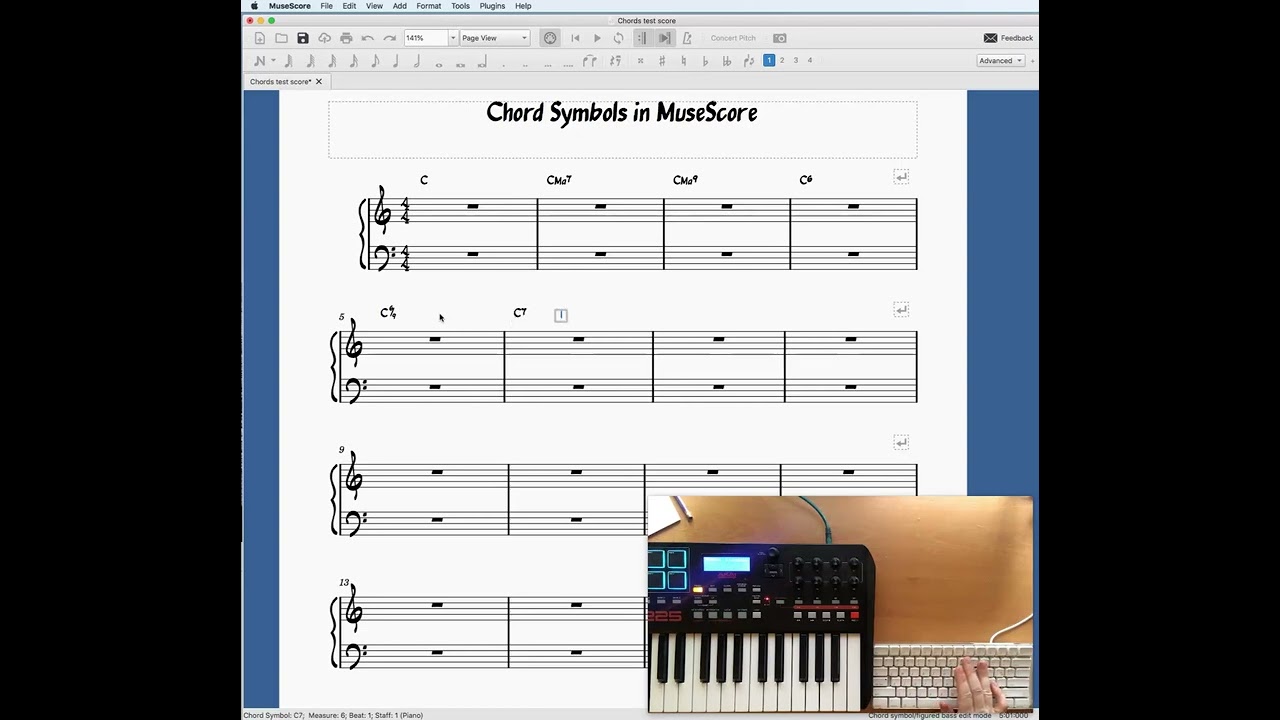Create a new score via toolbar icon

point(260,38)
